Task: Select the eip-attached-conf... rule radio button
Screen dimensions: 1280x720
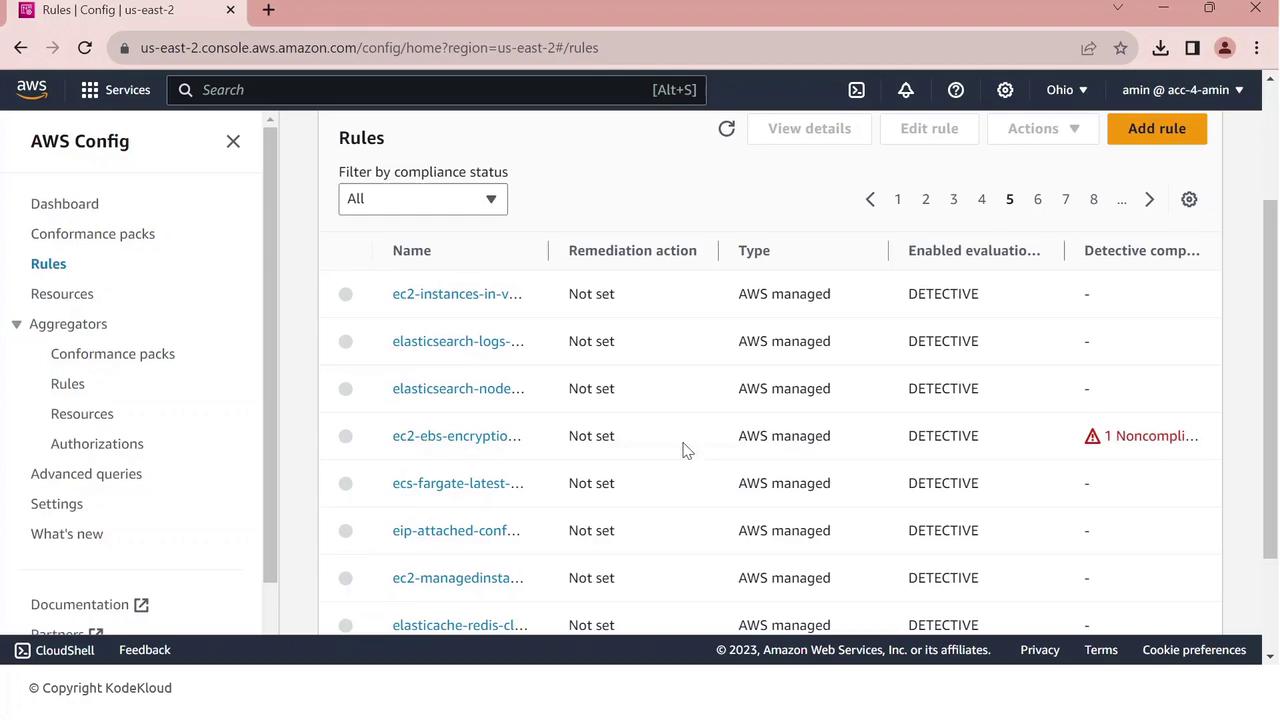Action: 346,531
